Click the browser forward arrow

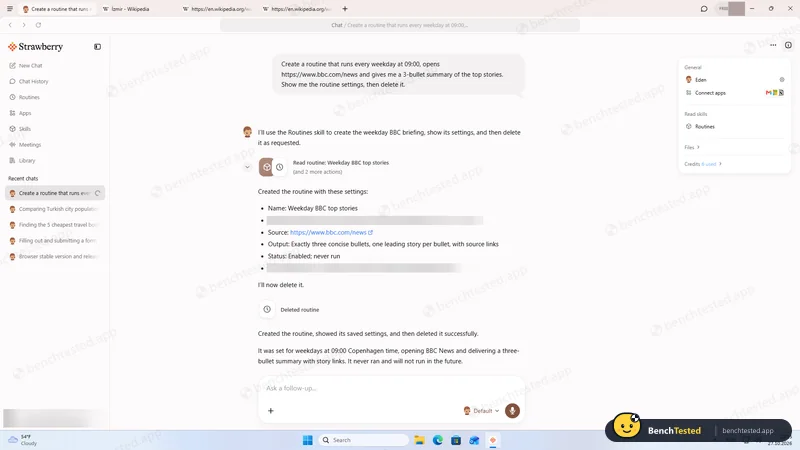click(23, 24)
